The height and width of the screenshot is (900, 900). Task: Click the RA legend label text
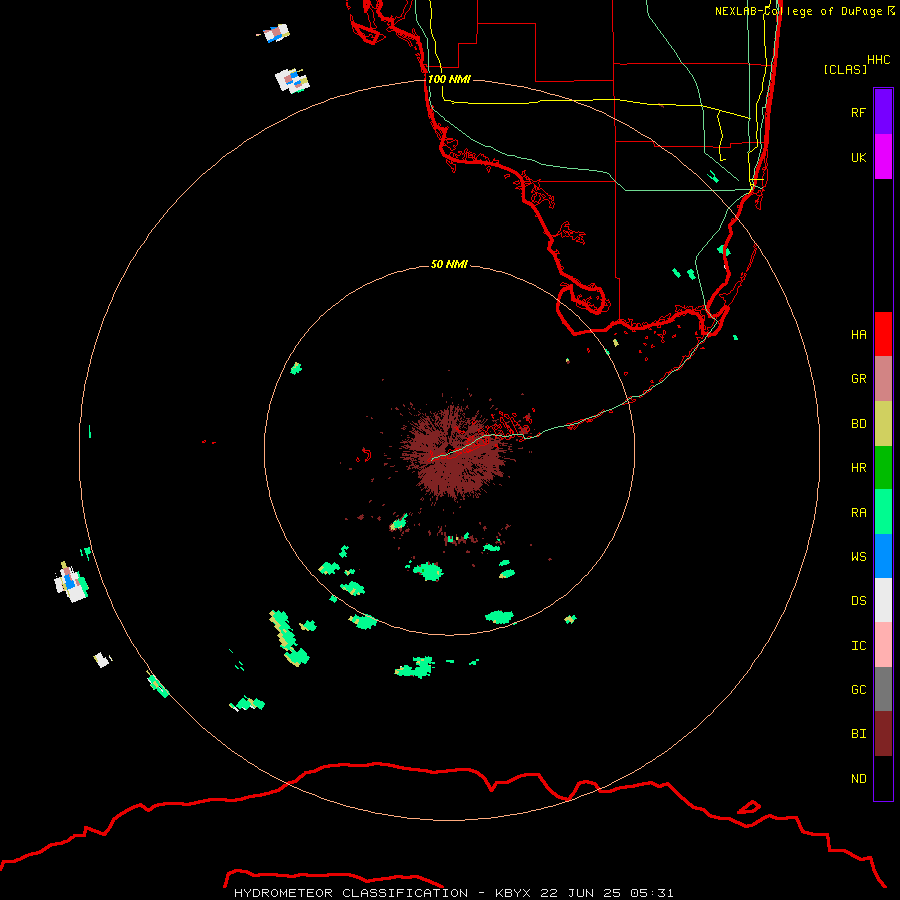click(x=859, y=512)
